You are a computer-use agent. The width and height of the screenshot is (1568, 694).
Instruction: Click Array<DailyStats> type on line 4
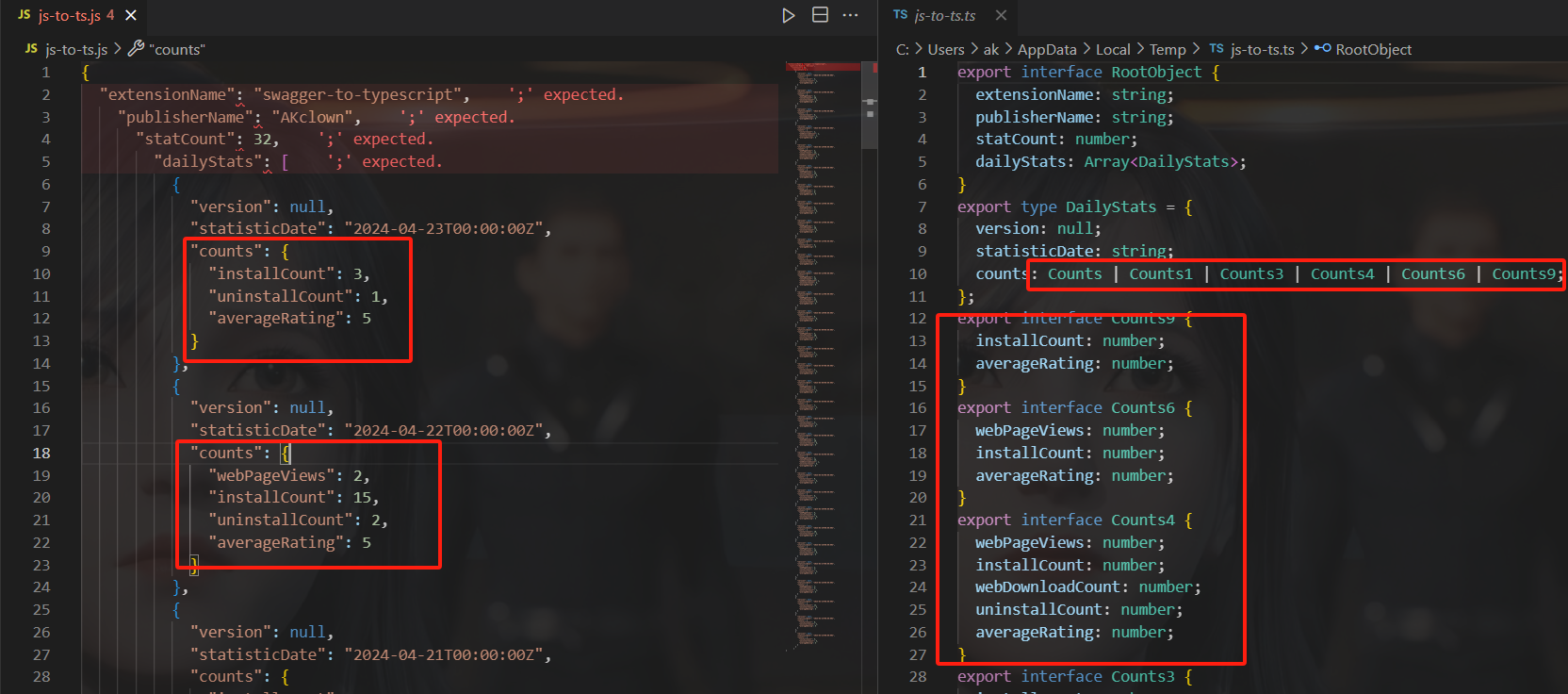point(1160,162)
